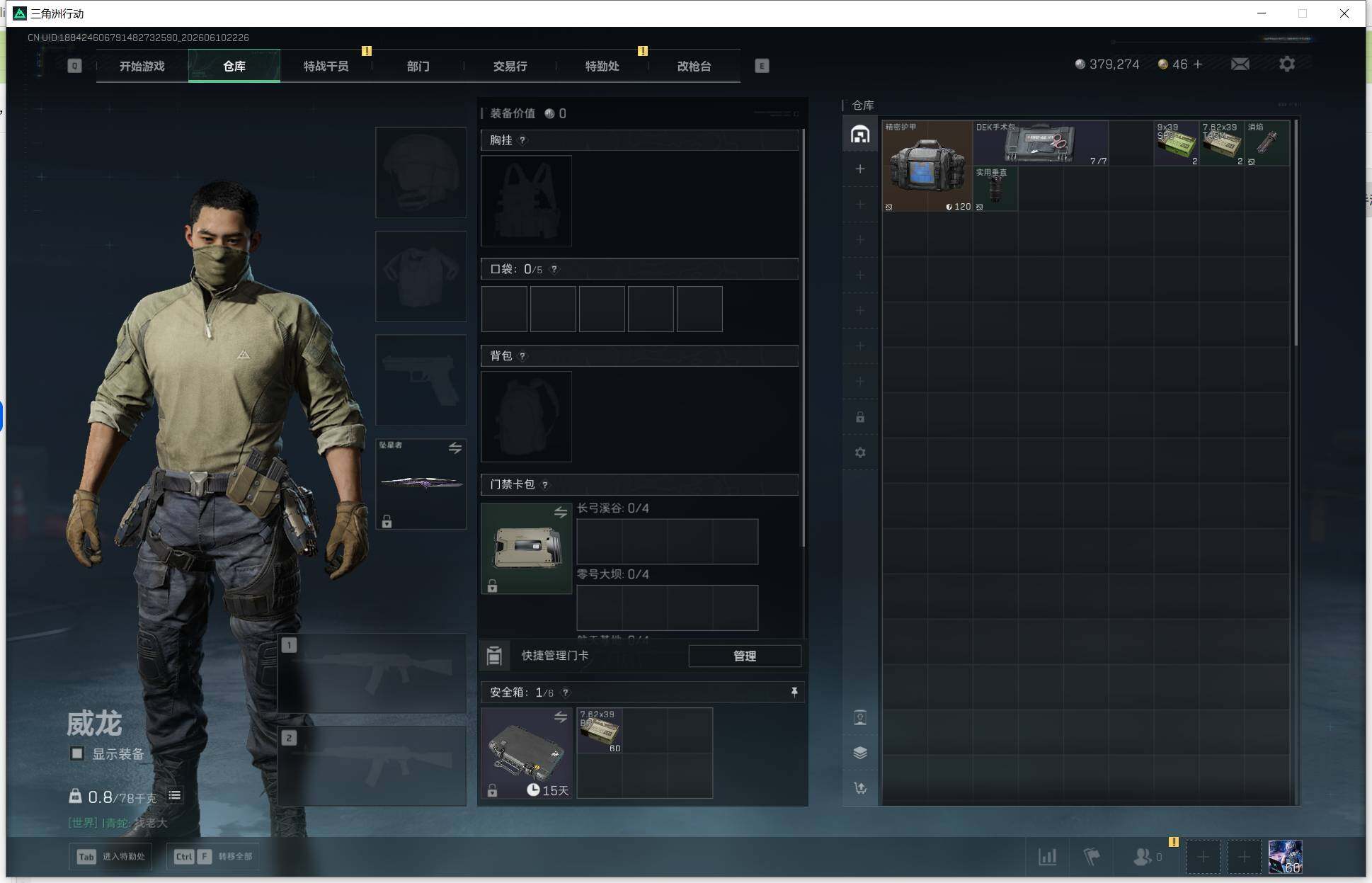Click the quick card-management icon
Viewport: 1372px width, 883px height.
(x=494, y=656)
